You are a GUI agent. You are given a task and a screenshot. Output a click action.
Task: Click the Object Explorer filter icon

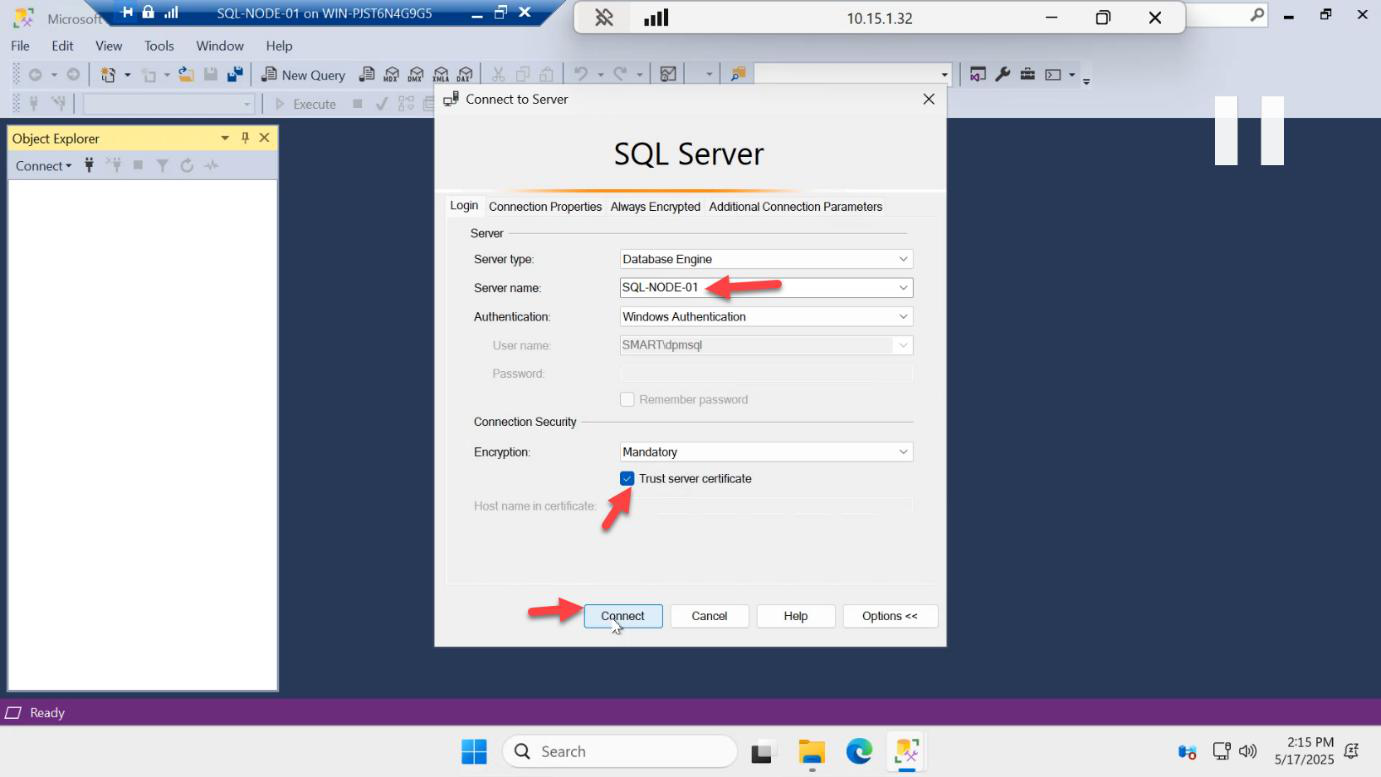pos(162,166)
